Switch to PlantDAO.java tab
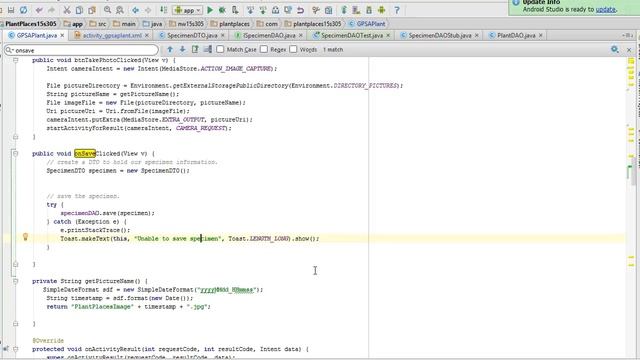Screen dimensions: 640x360 [516, 36]
